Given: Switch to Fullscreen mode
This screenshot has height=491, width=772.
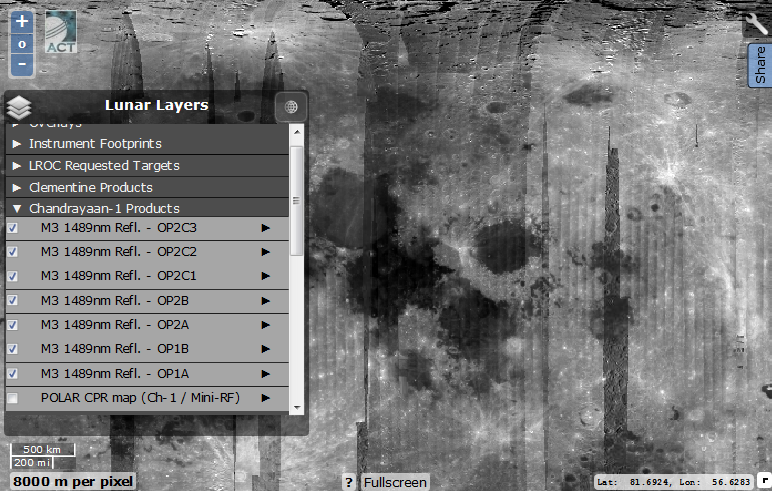Looking at the screenshot, I should coord(395,482).
